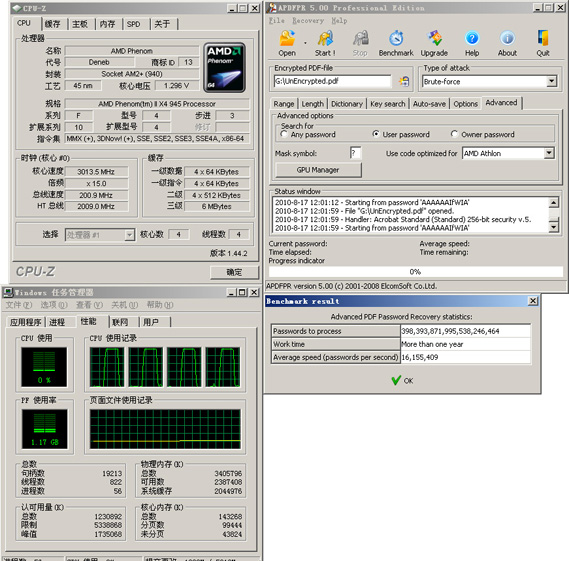Image resolution: width=569 pixels, height=561 pixels.
Task: Select the CPU tab in CPU-Z
Action: [24, 23]
